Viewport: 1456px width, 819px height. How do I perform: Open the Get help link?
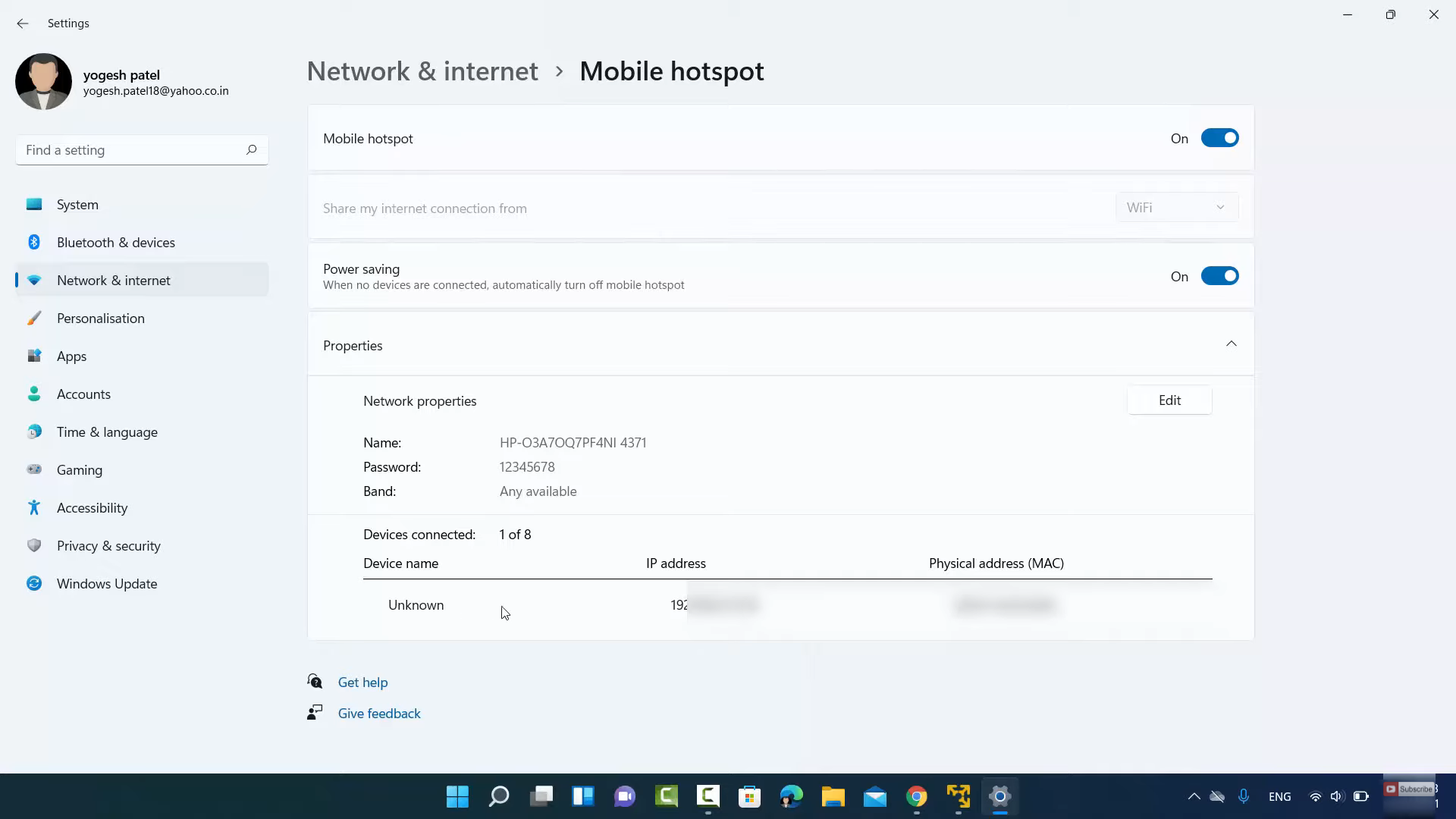pos(362,682)
